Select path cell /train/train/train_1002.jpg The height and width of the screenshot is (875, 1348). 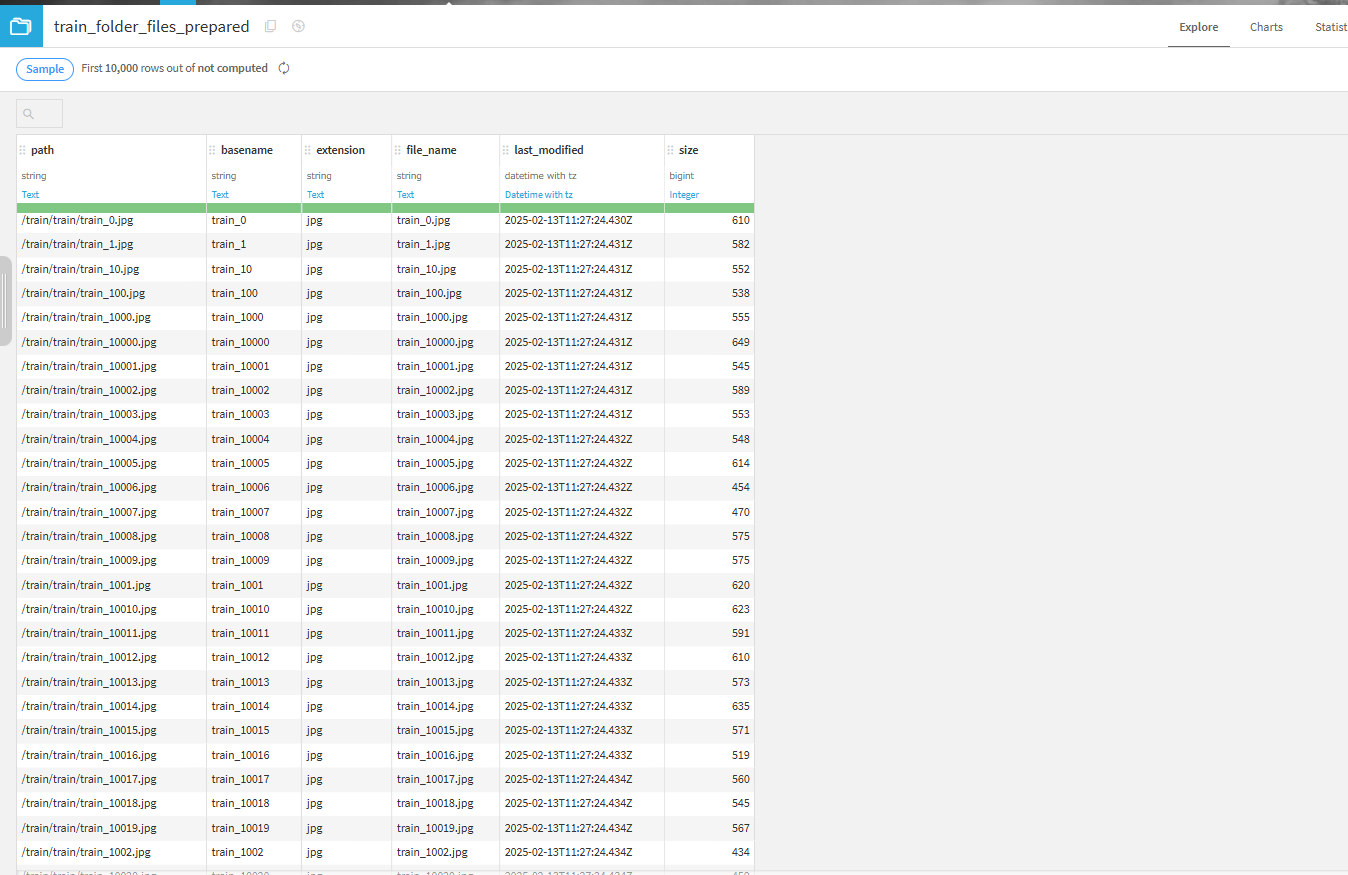click(x=111, y=852)
